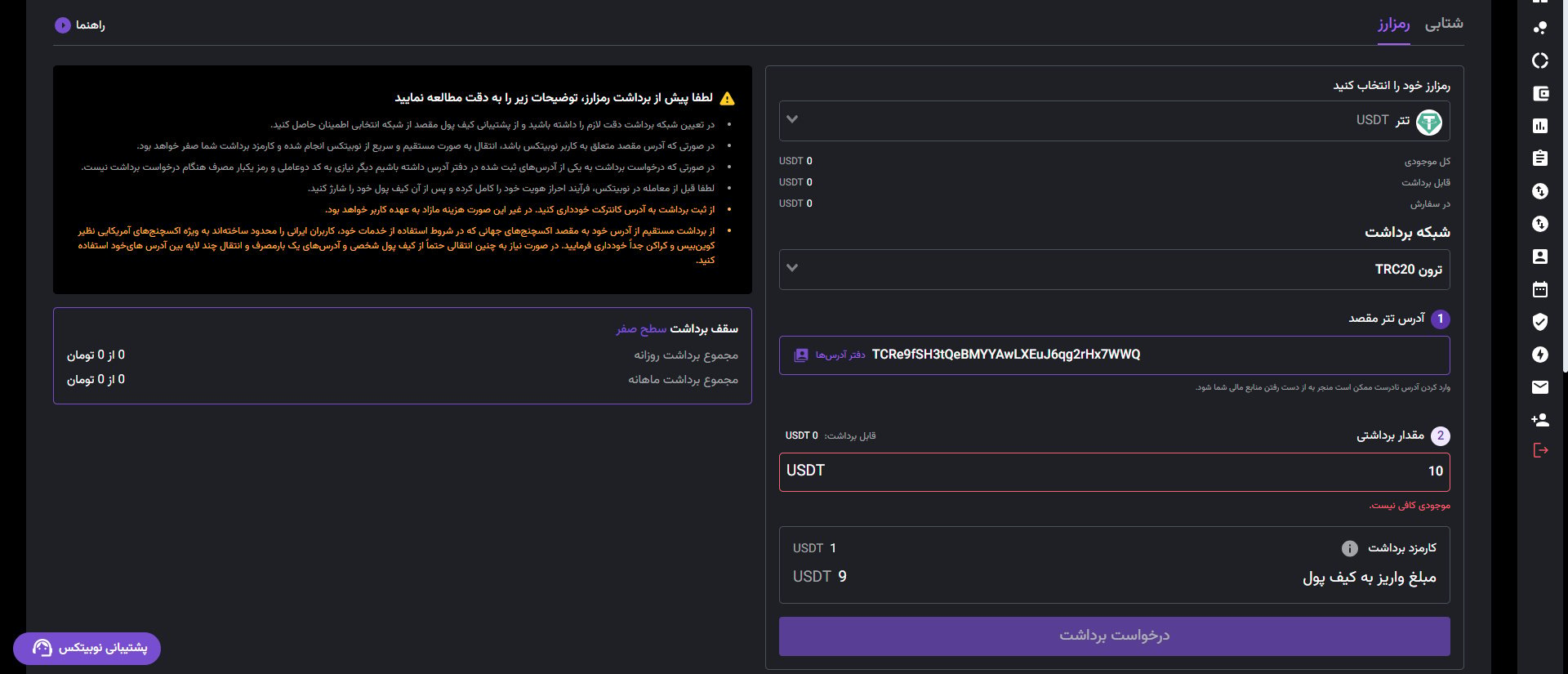This screenshot has width=1568, height=674.
Task: Click the مجموع برداشت روزانه row label
Action: point(686,355)
